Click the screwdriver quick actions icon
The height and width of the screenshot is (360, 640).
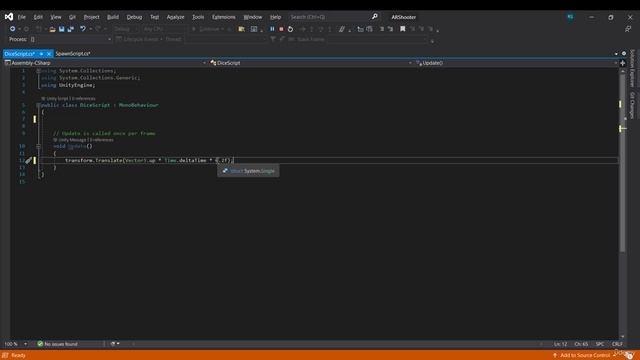click(x=28, y=160)
